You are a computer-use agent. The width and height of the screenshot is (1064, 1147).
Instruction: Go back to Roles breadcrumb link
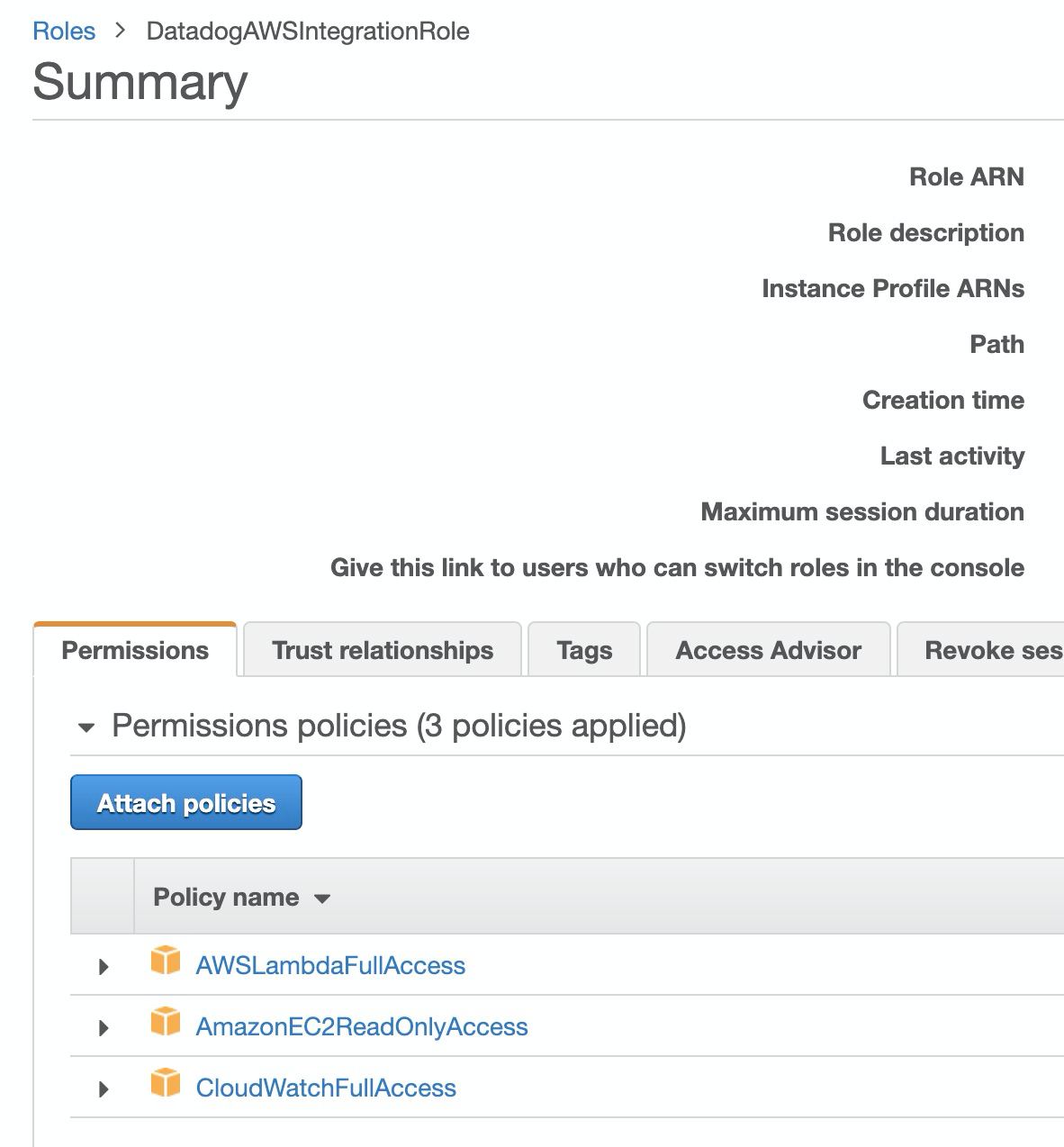click(64, 31)
